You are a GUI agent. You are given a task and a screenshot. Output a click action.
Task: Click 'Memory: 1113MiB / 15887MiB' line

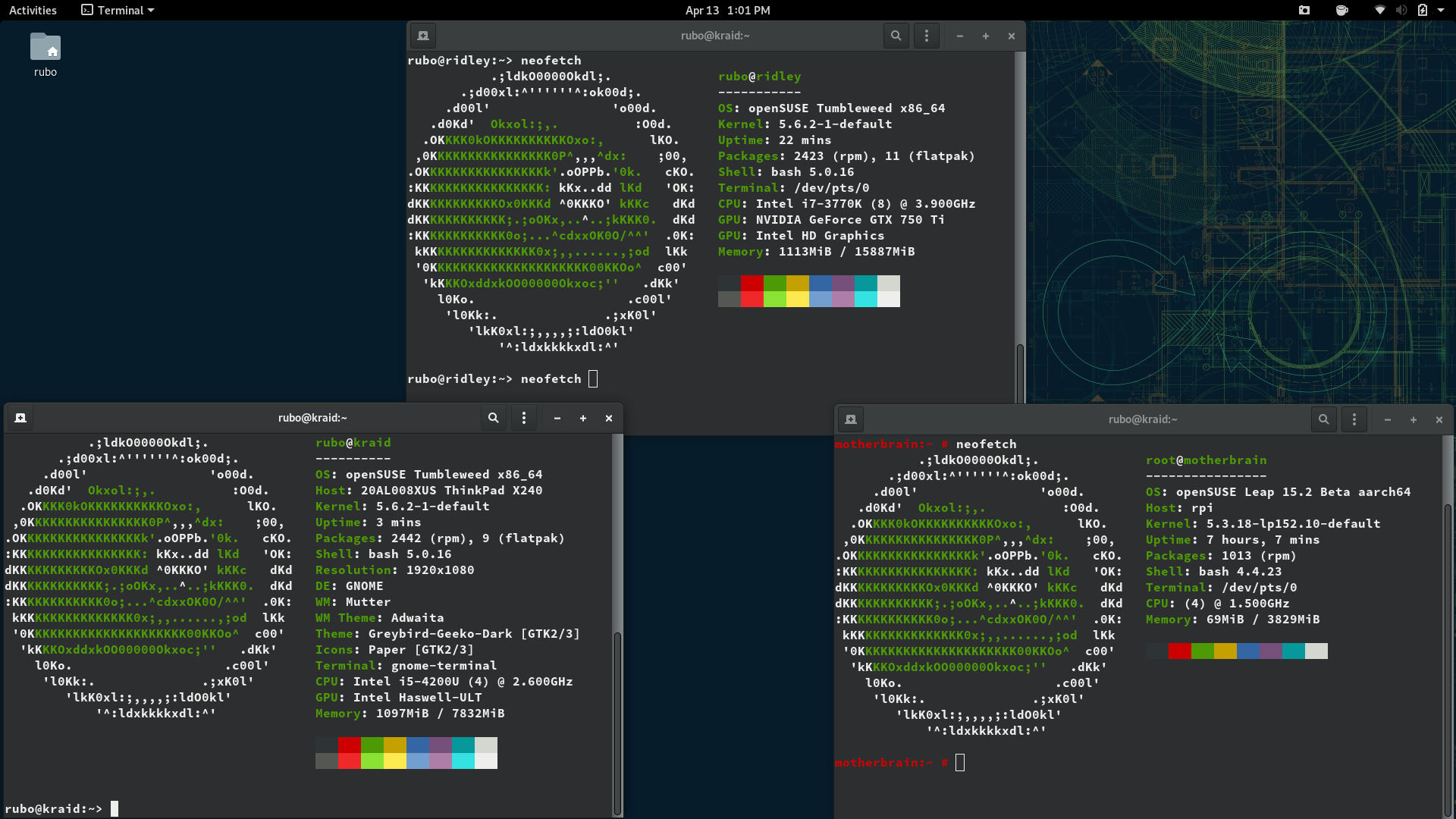(x=816, y=251)
